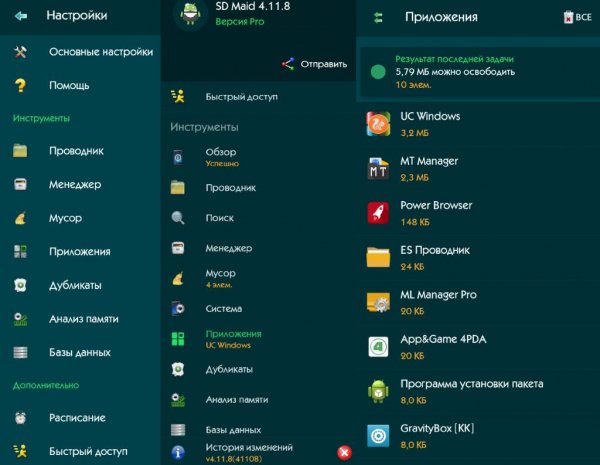Open Основные настройки tools icon
The width and height of the screenshot is (600, 465).
[20, 52]
